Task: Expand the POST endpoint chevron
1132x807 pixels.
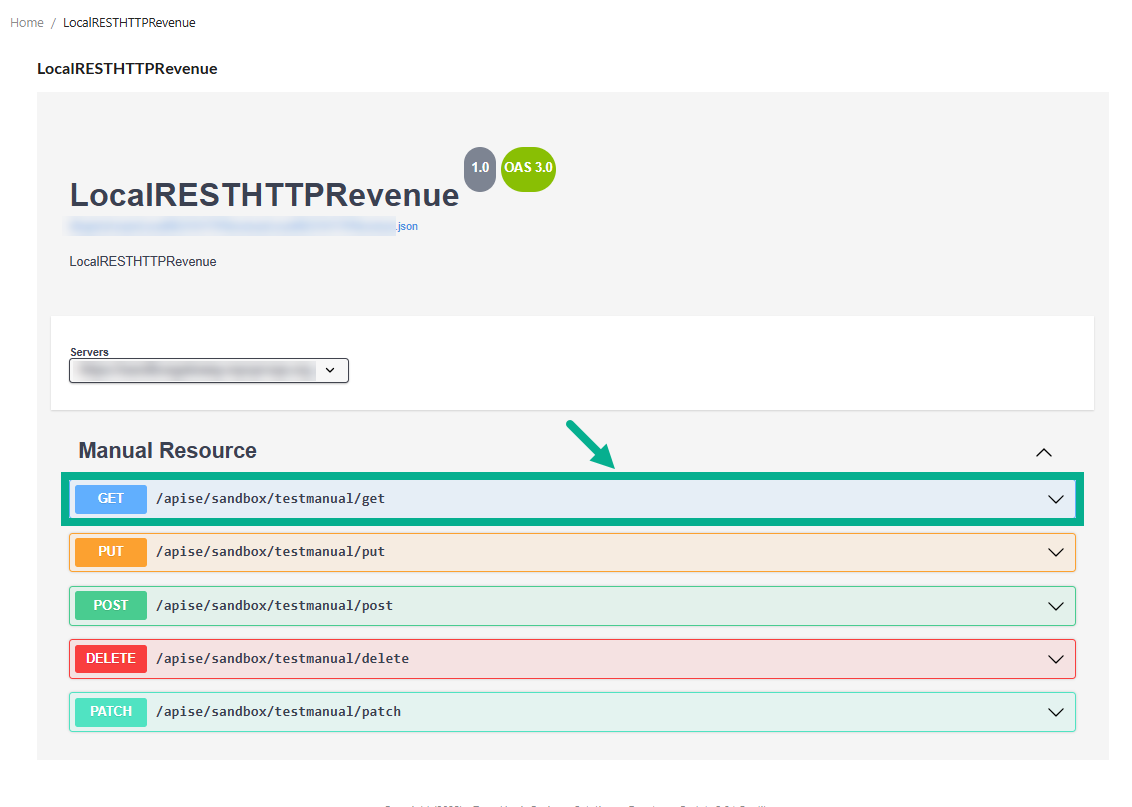Action: 1055,606
